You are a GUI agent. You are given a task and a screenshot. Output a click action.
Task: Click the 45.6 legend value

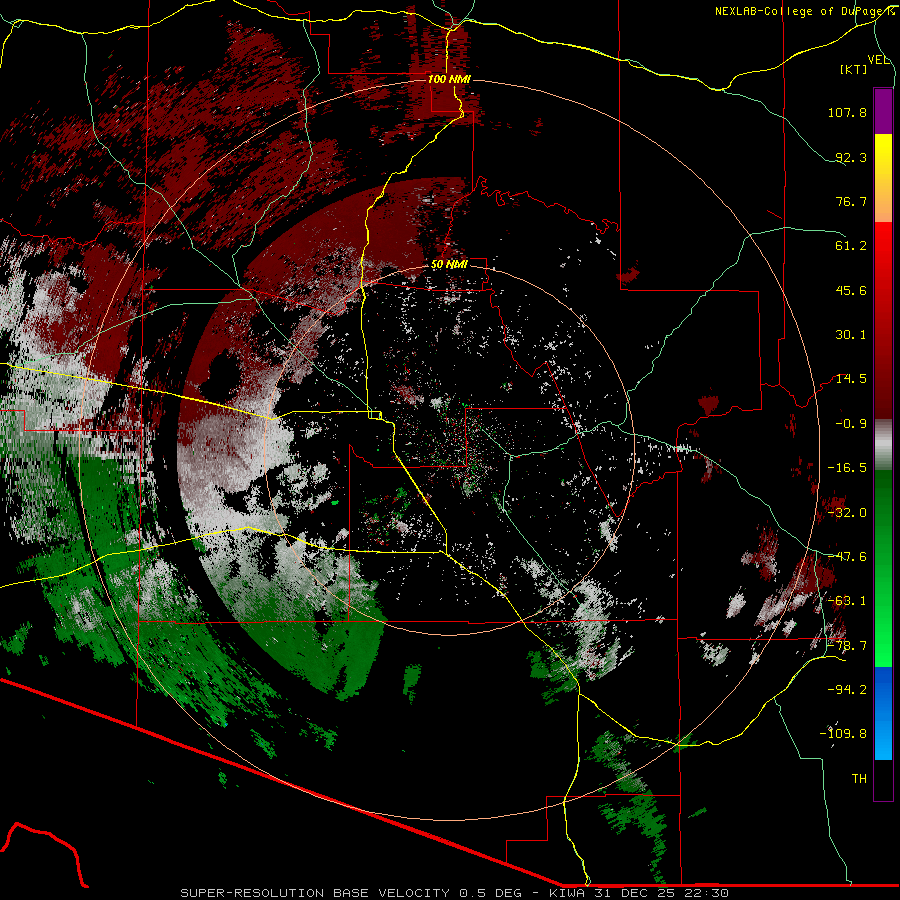(851, 290)
